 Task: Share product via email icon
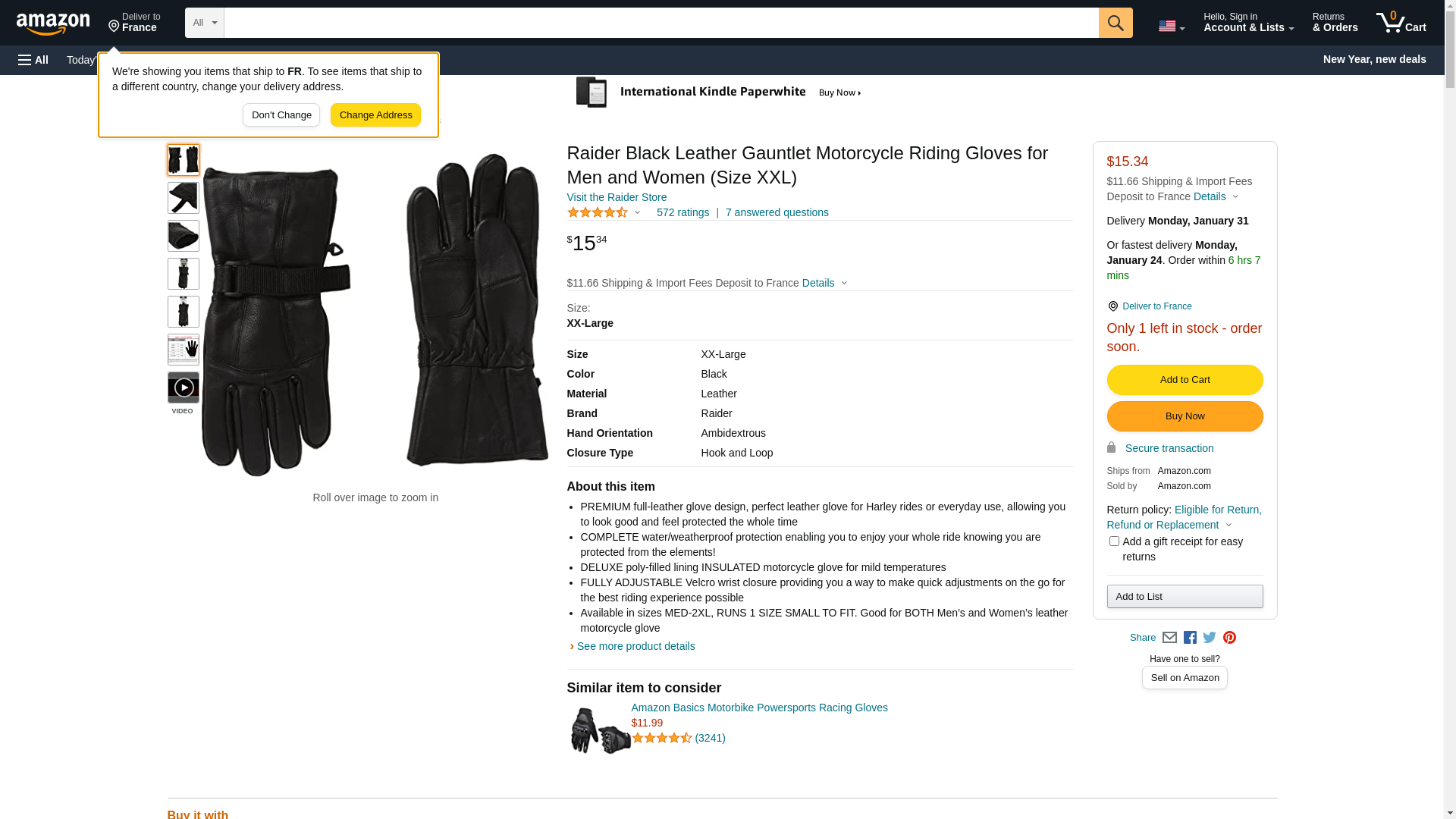1169,638
